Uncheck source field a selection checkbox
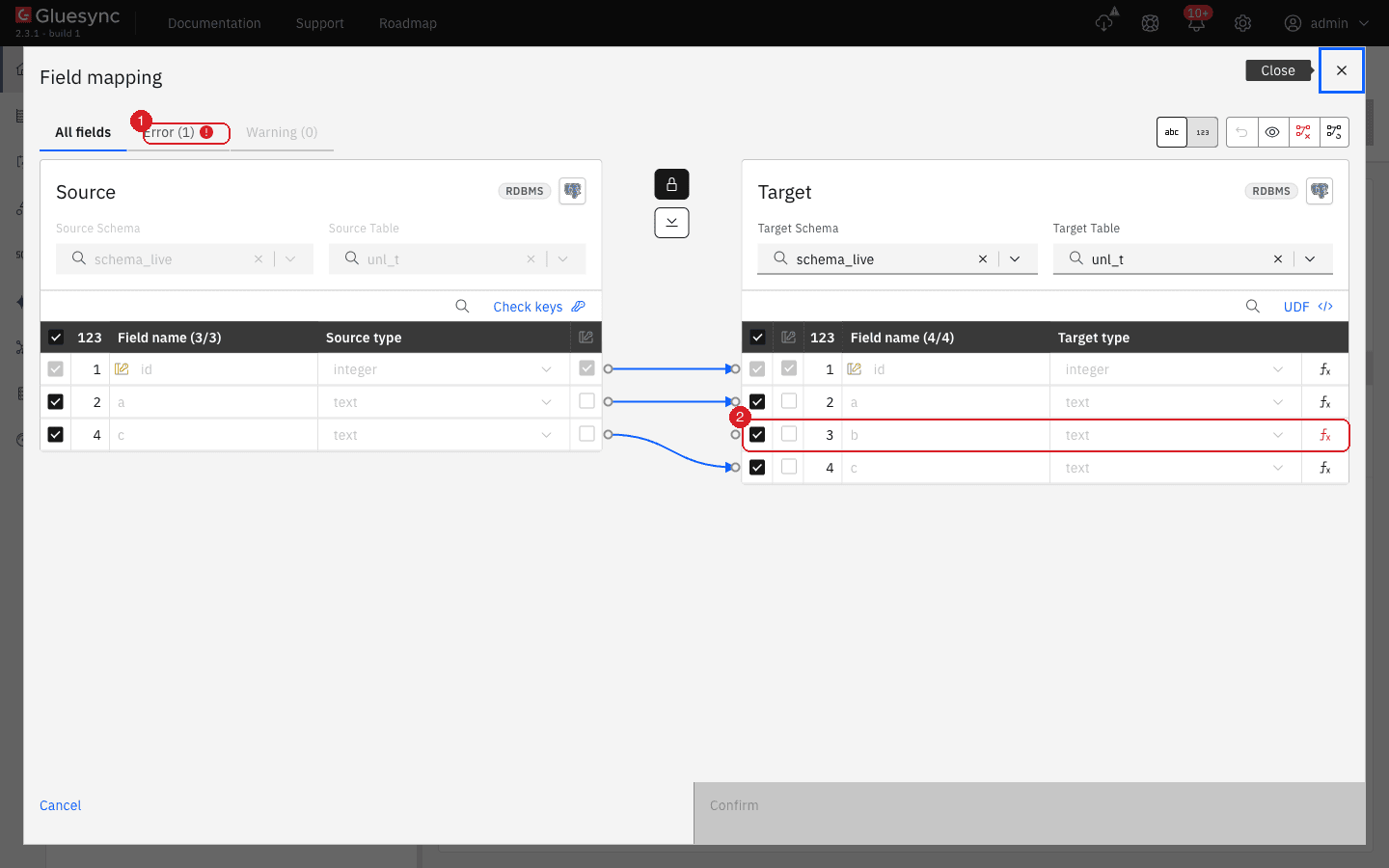This screenshot has width=1389, height=868. coord(56,402)
